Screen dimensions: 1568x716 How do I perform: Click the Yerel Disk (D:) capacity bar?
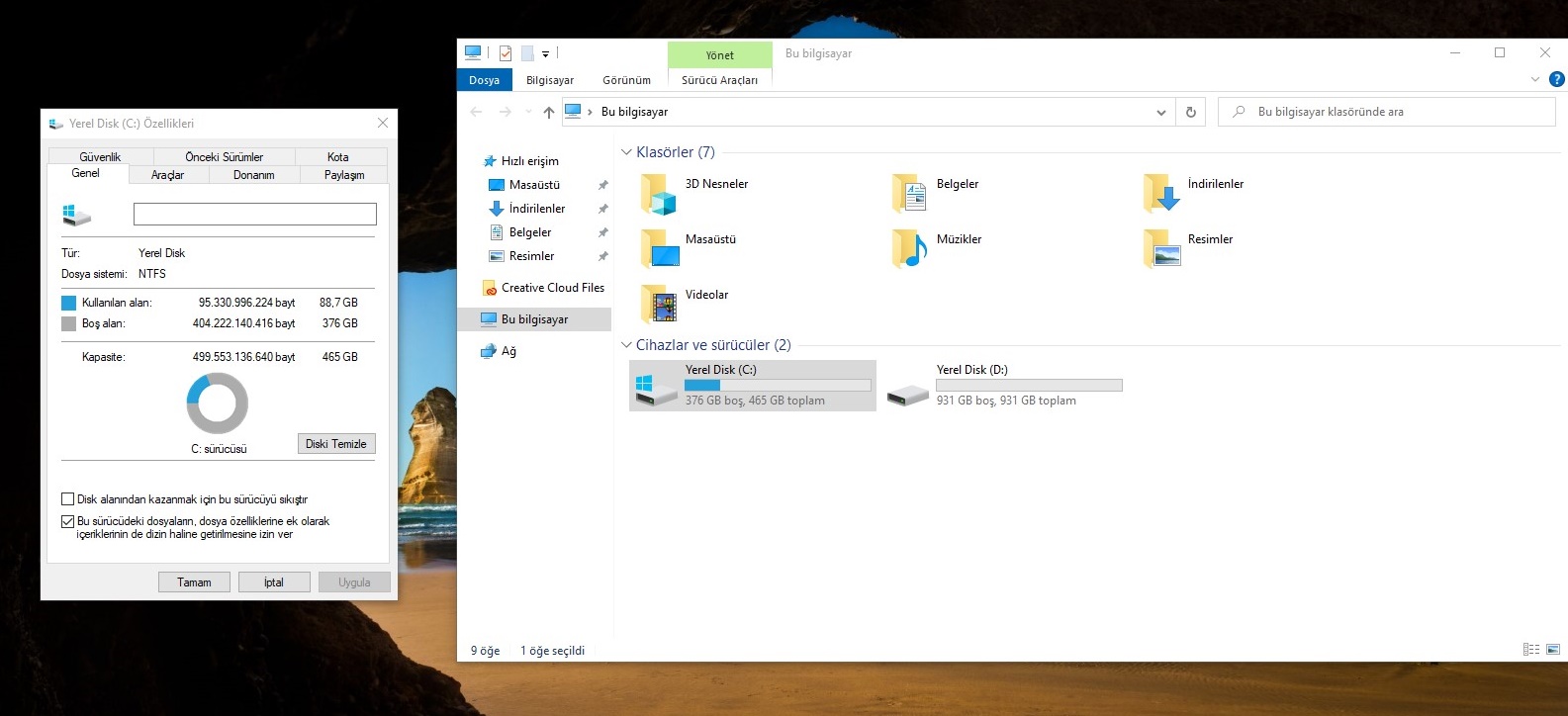(x=1030, y=385)
